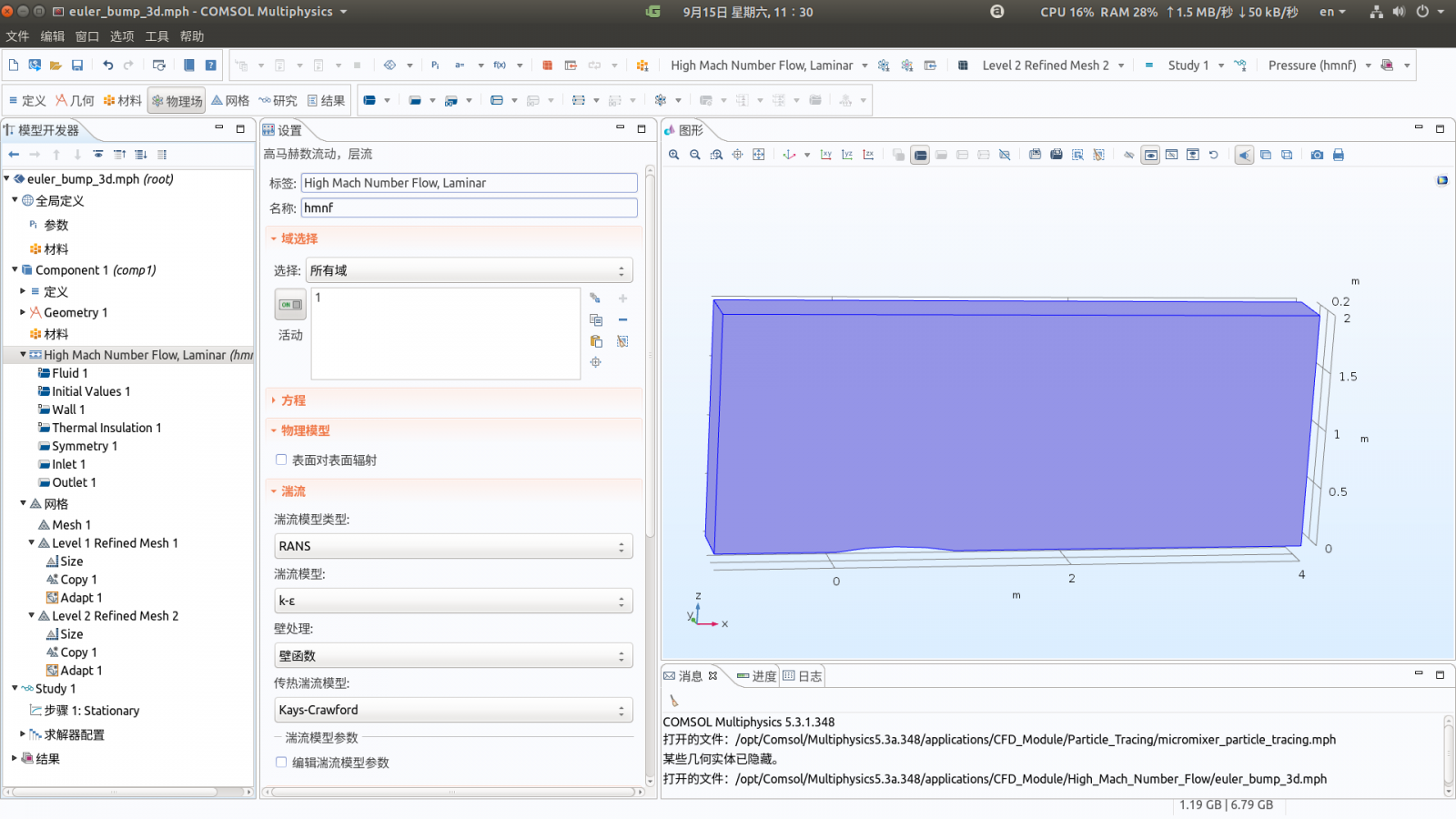Click the active domain selection toggle button

point(289,304)
